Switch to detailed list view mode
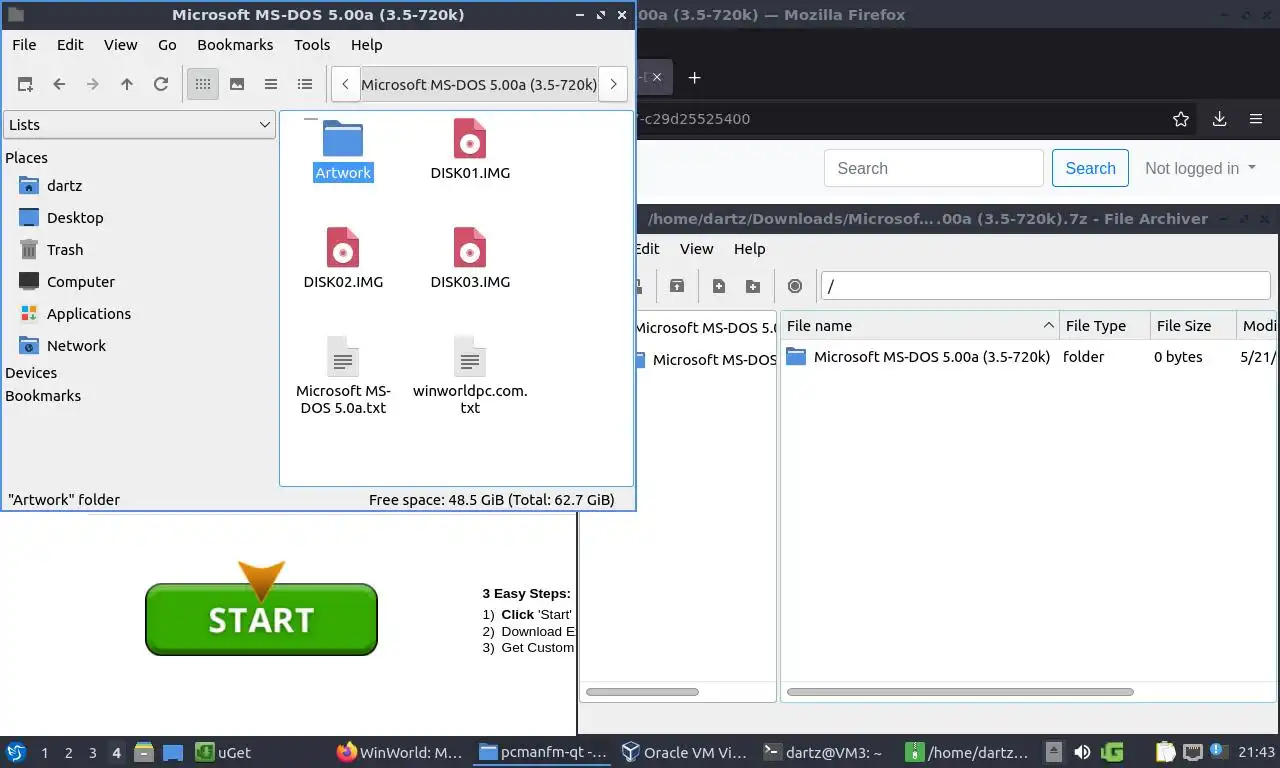 pyautogui.click(x=305, y=85)
